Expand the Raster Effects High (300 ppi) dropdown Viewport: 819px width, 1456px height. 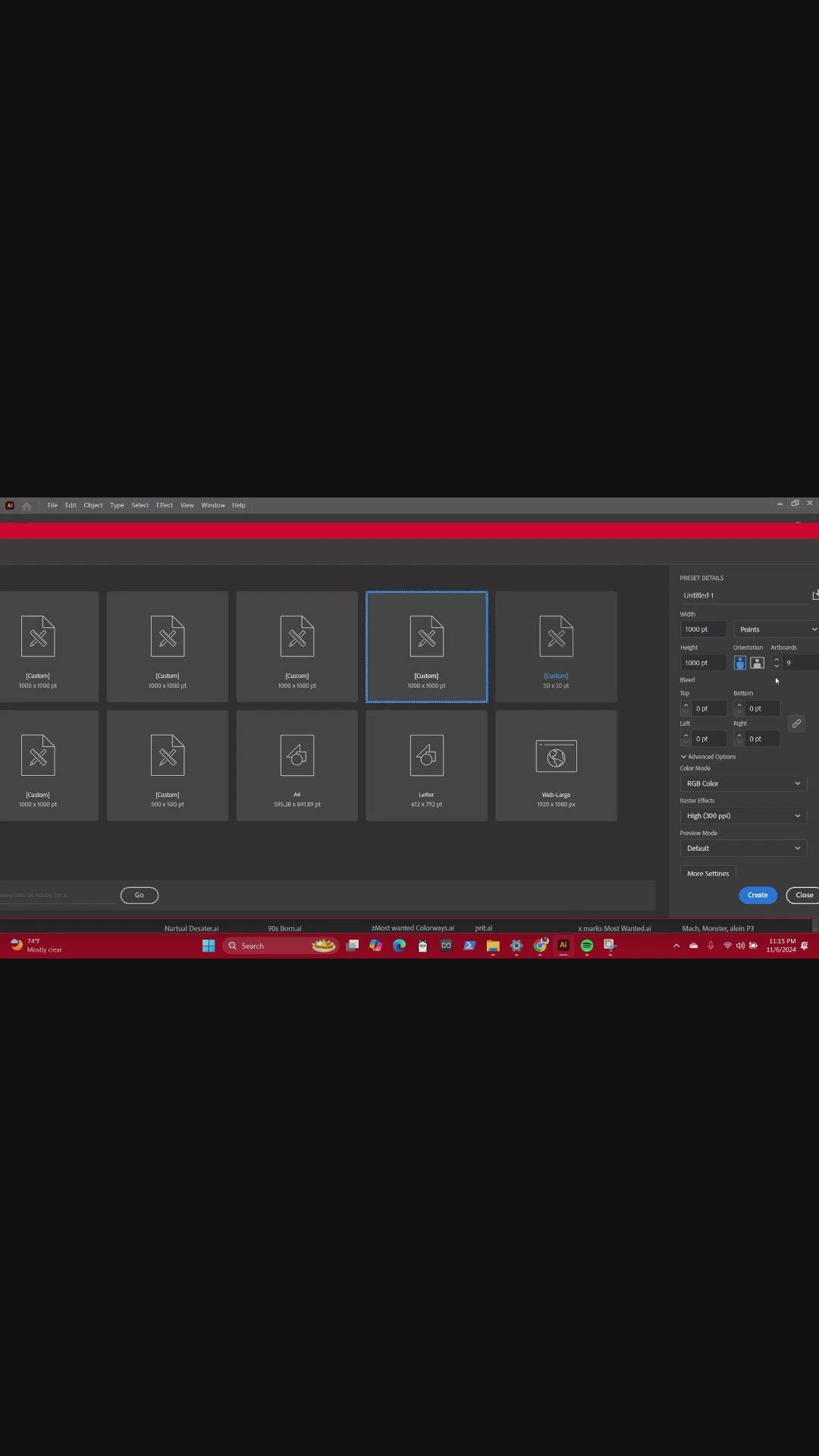point(742,816)
